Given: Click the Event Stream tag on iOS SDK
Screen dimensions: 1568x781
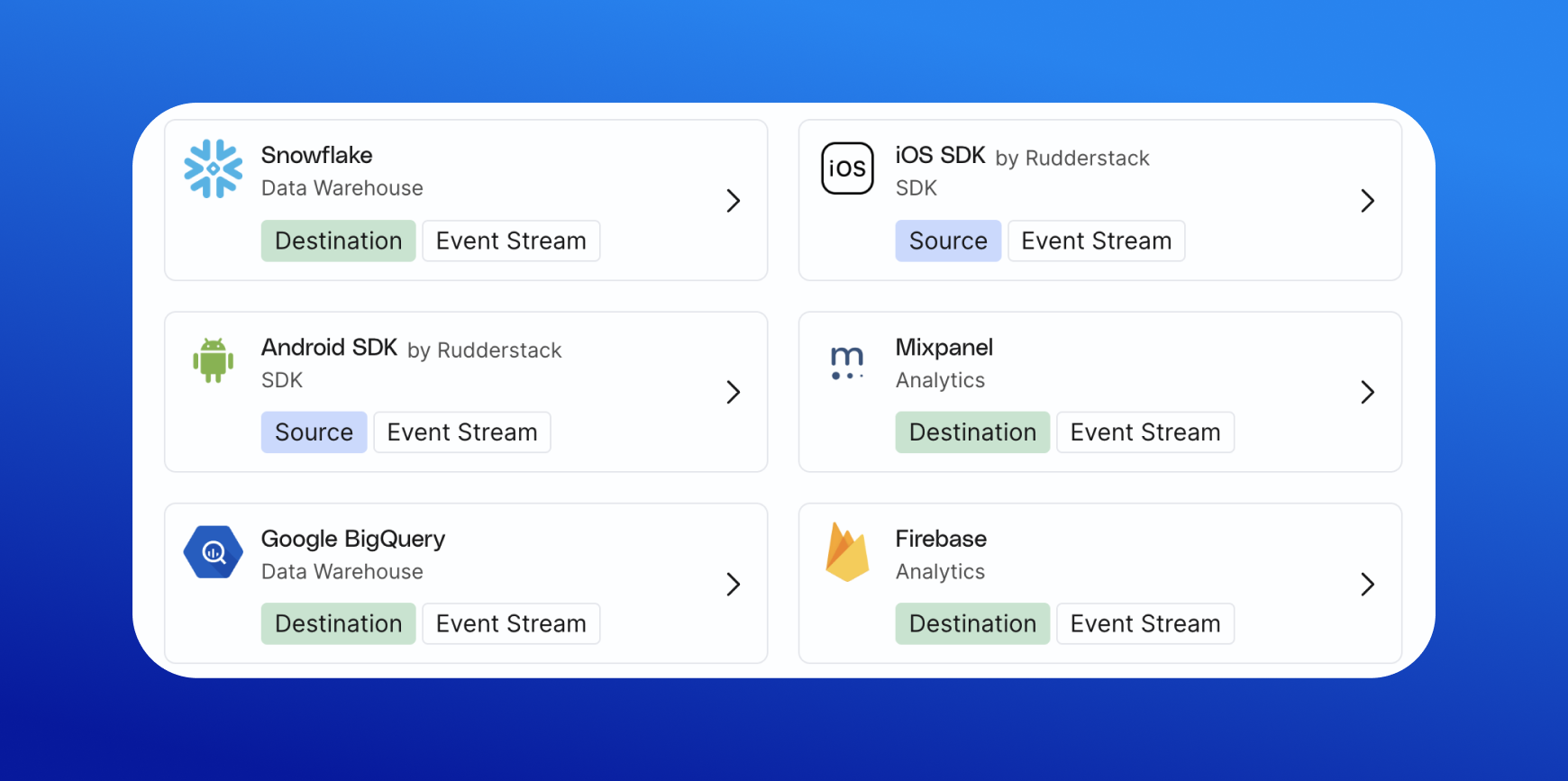Looking at the screenshot, I should 1097,241.
